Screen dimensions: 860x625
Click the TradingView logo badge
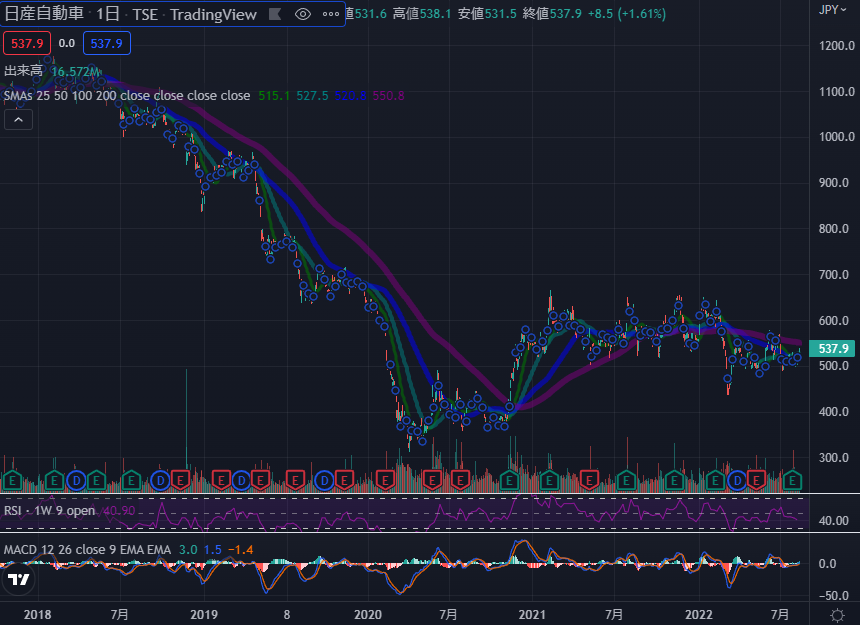(x=19, y=579)
